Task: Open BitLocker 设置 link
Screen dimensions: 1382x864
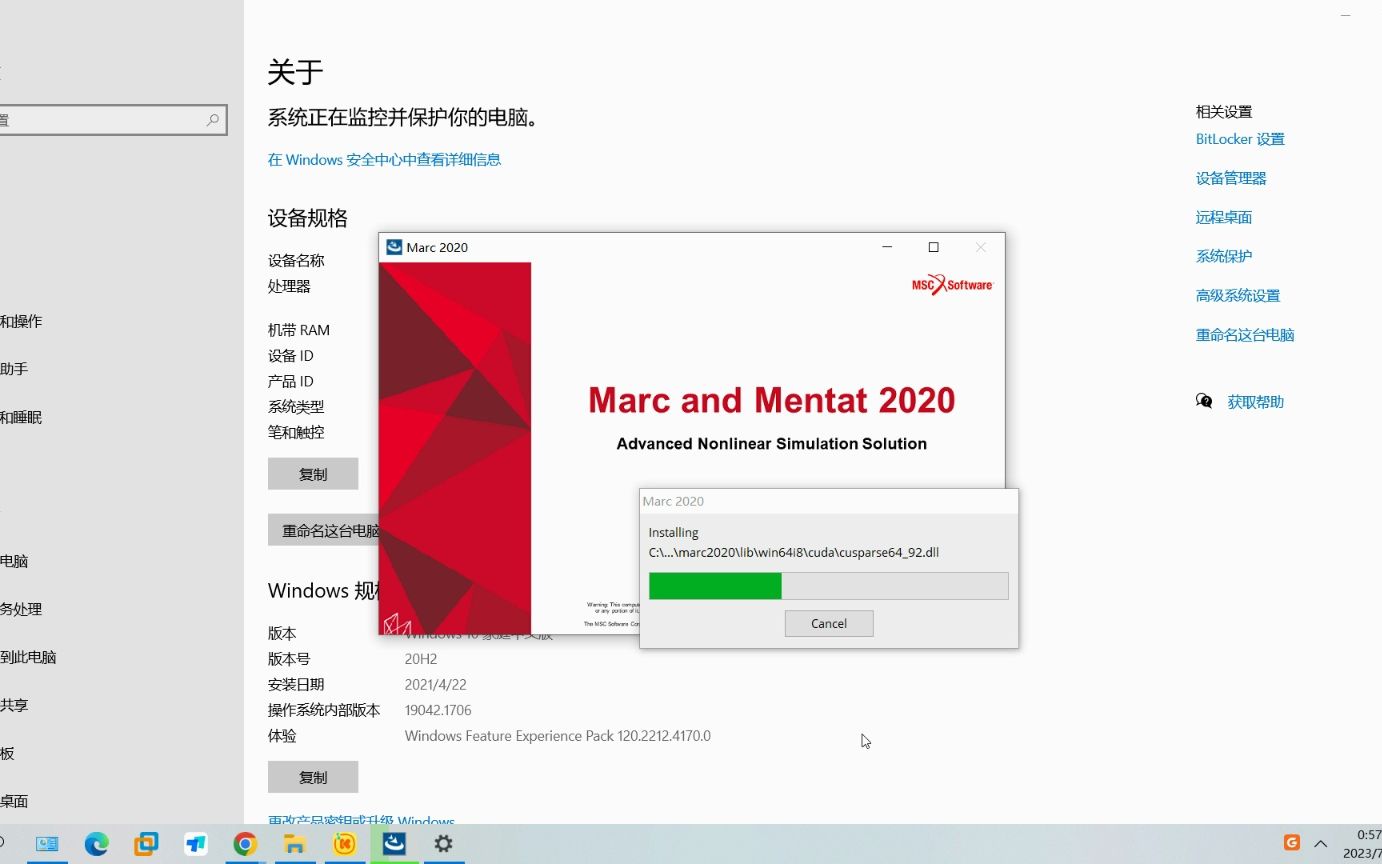Action: [x=1240, y=139]
